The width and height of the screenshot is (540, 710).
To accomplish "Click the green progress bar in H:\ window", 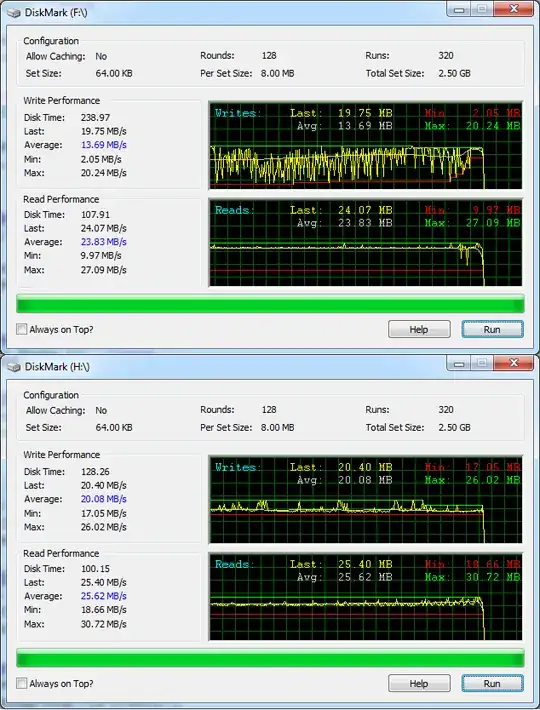I will 270,658.
